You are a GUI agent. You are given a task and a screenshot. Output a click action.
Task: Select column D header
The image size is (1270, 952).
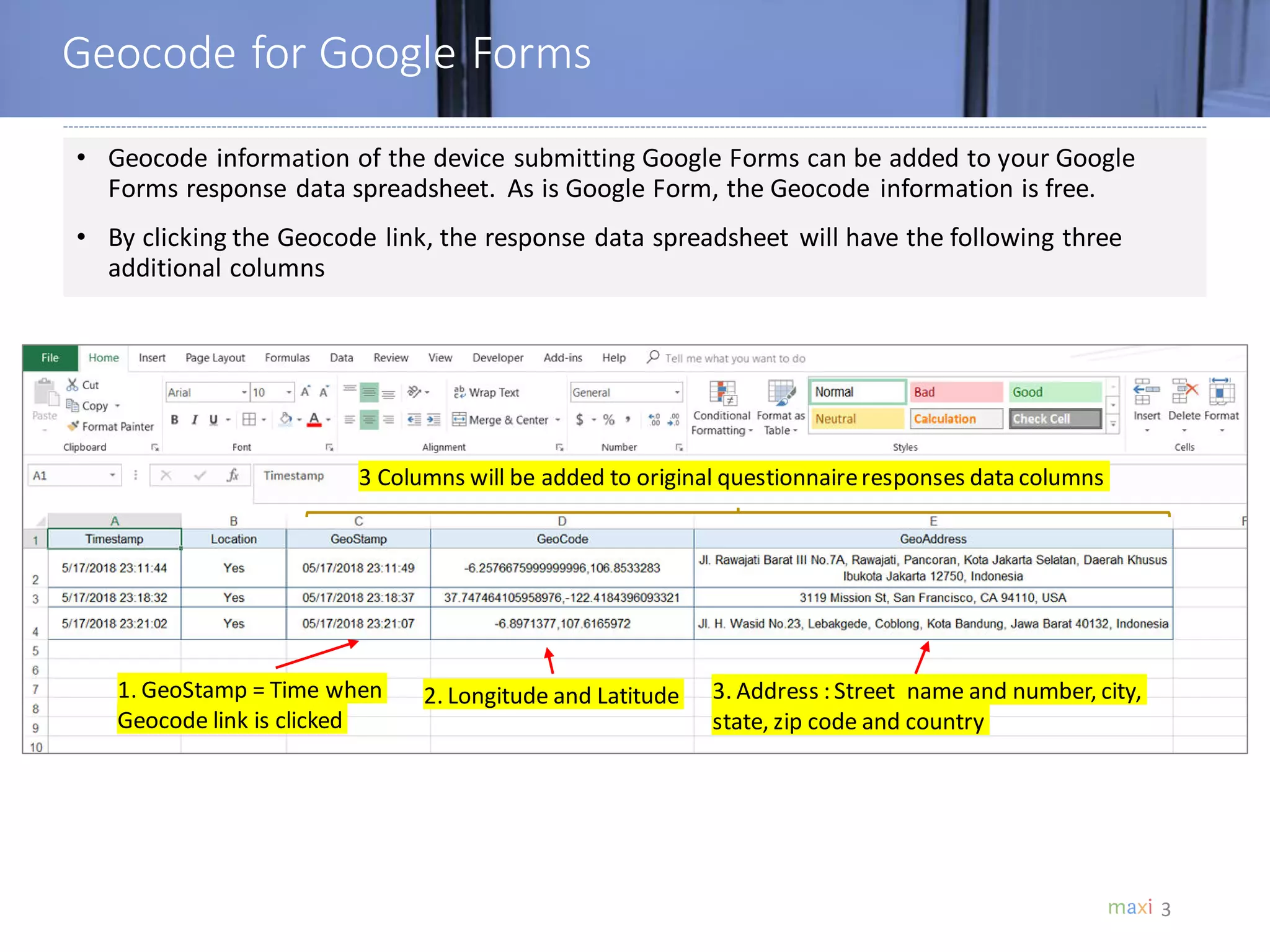[562, 521]
